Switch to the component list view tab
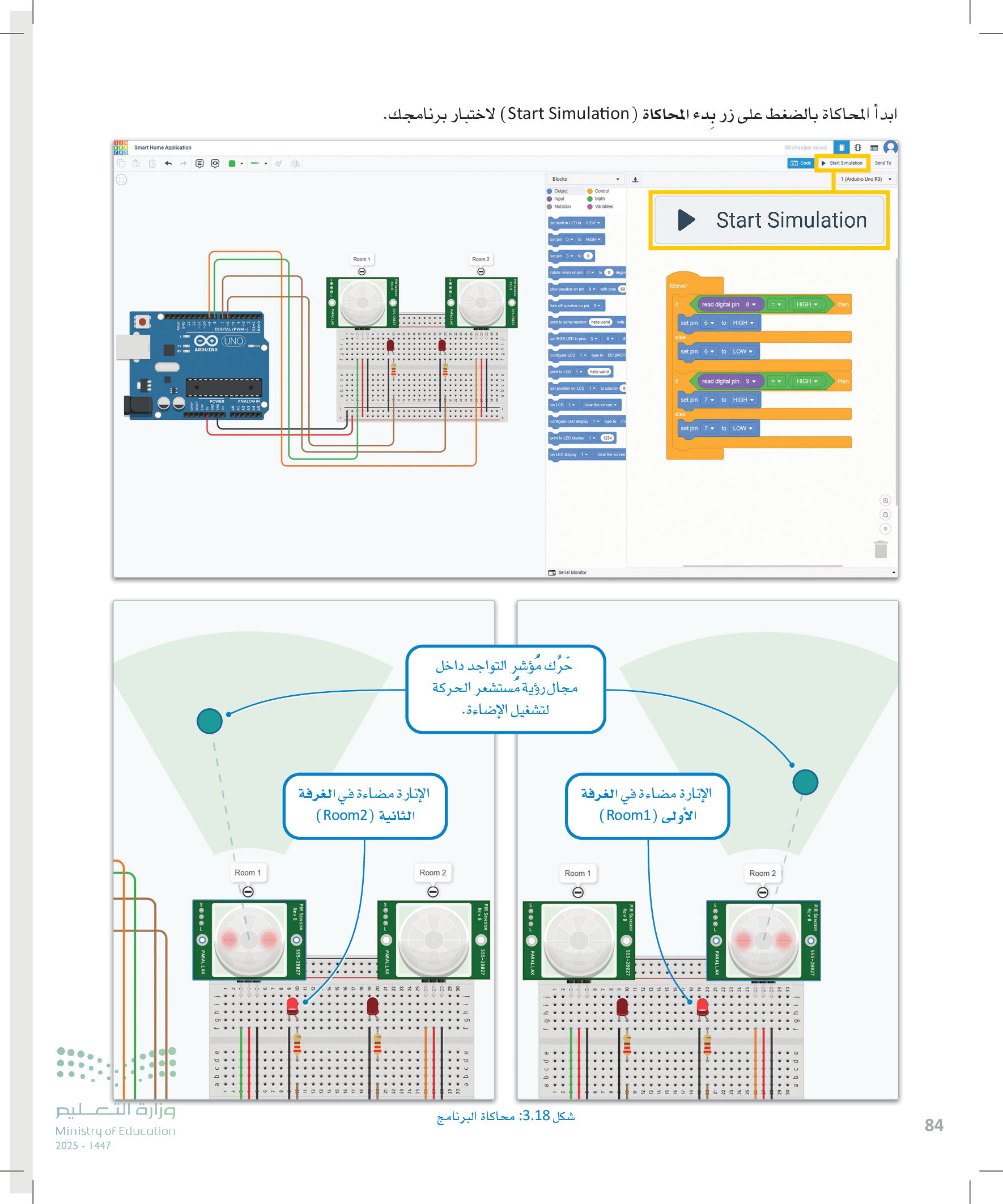This screenshot has height=1204, width=1003. point(873,147)
